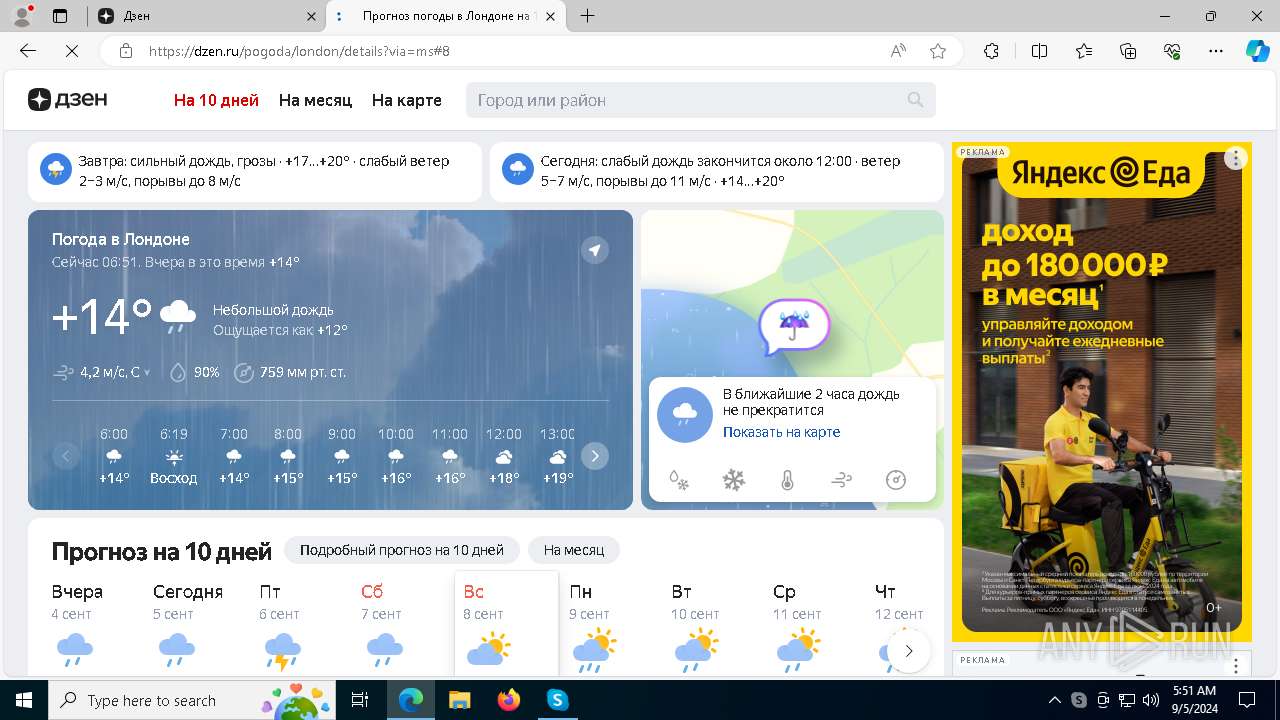Click the 'На месяц' pill button
Screen dimensions: 1280x720
click(x=574, y=550)
